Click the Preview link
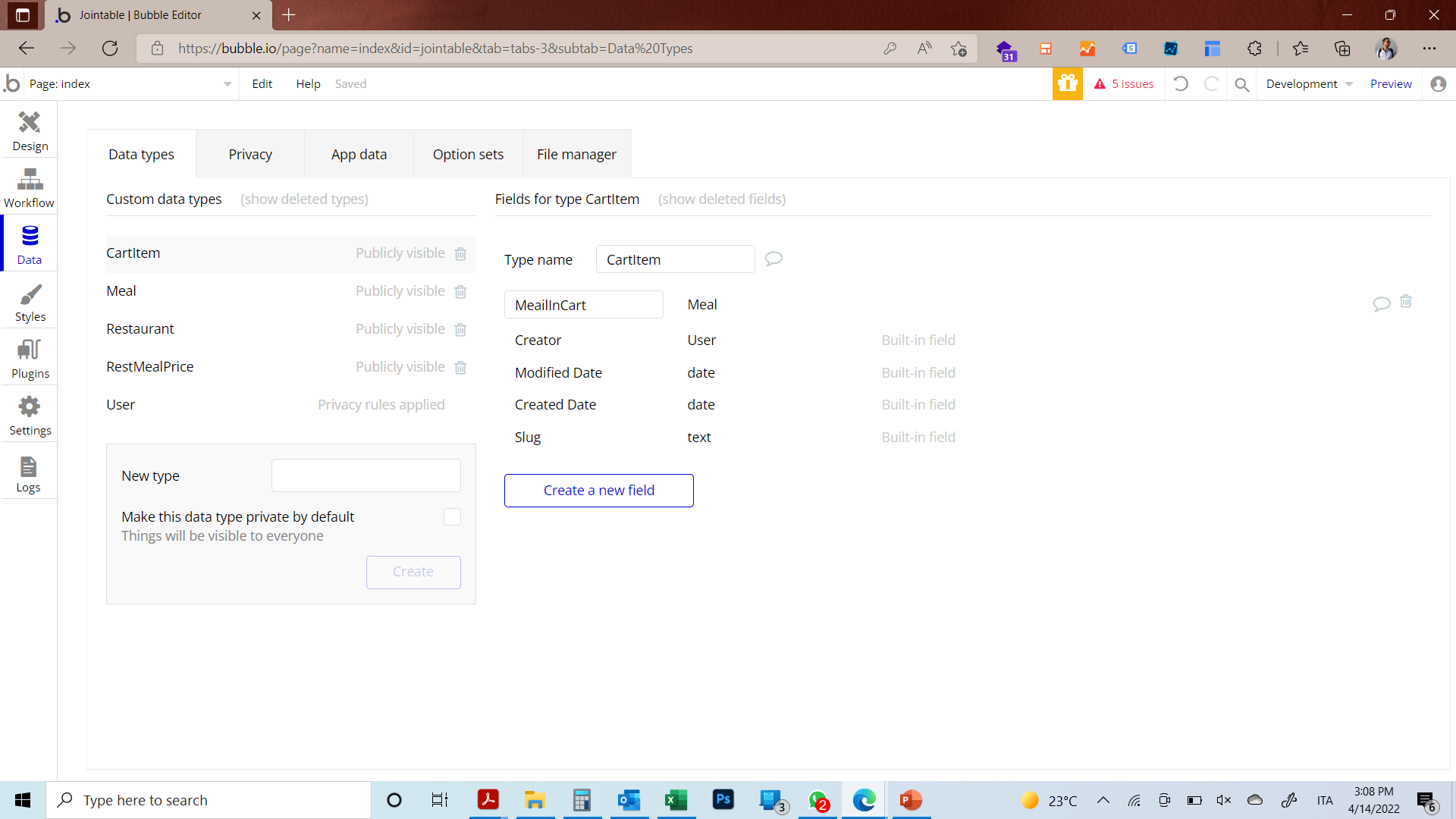 click(x=1390, y=84)
